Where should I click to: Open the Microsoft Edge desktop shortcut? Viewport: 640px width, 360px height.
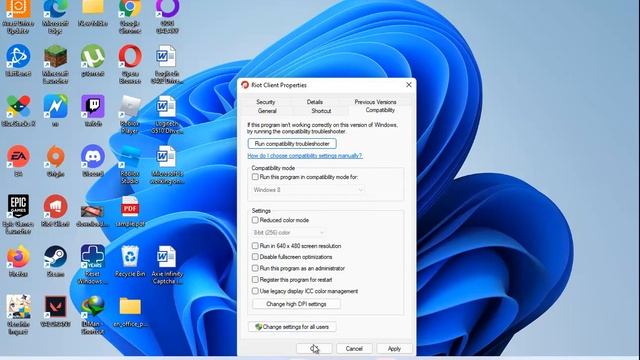[56, 10]
